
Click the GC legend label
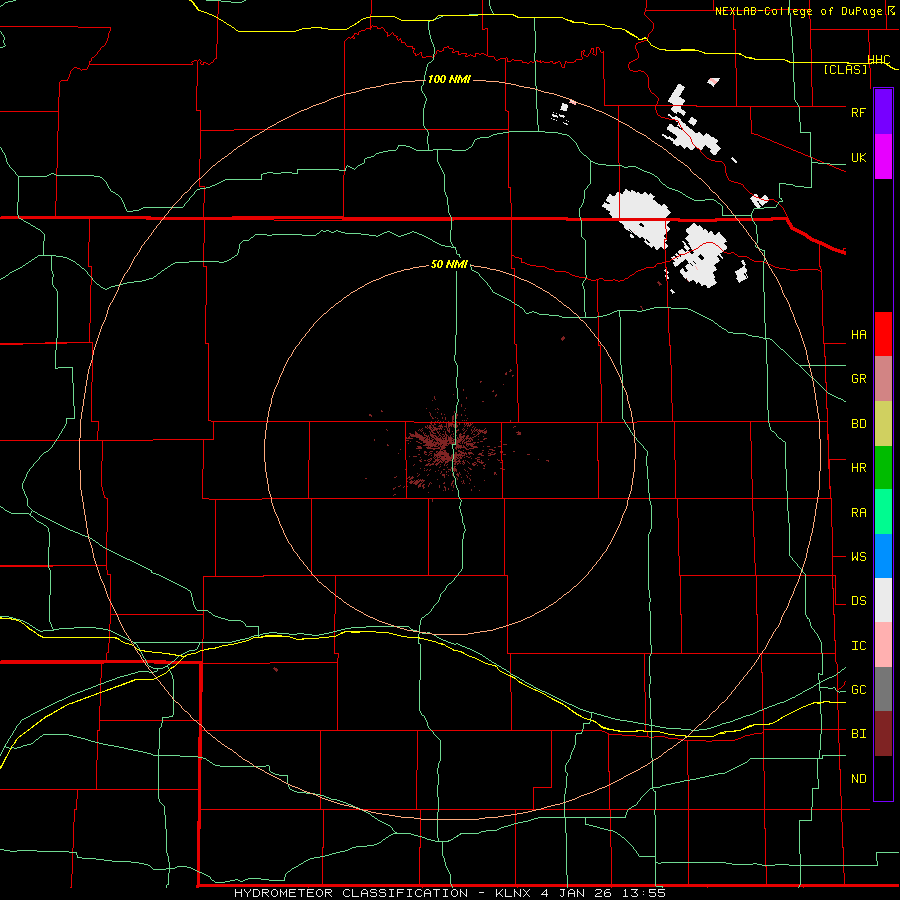[858, 689]
